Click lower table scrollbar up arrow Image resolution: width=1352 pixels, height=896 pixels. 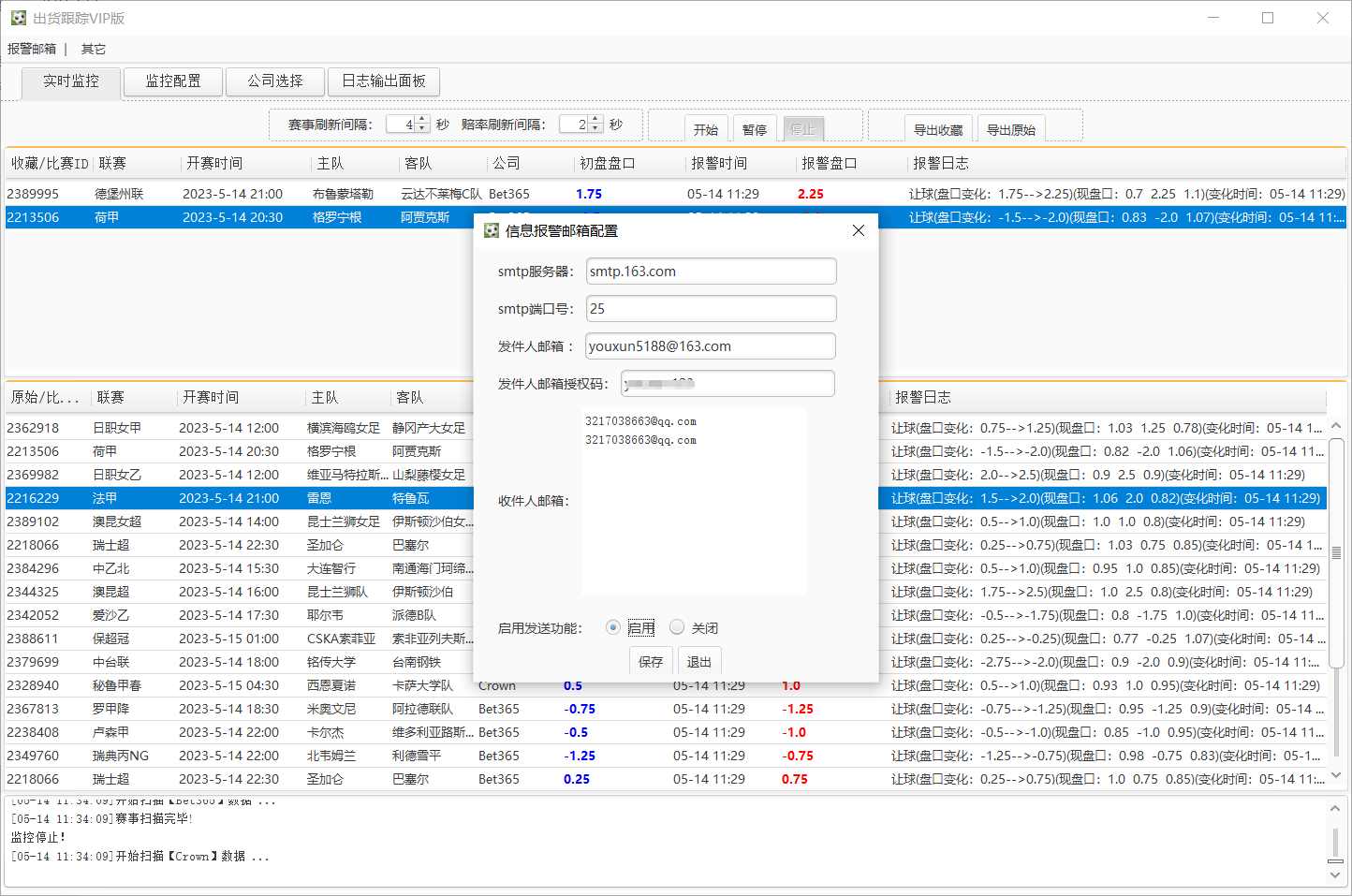tap(1336, 424)
